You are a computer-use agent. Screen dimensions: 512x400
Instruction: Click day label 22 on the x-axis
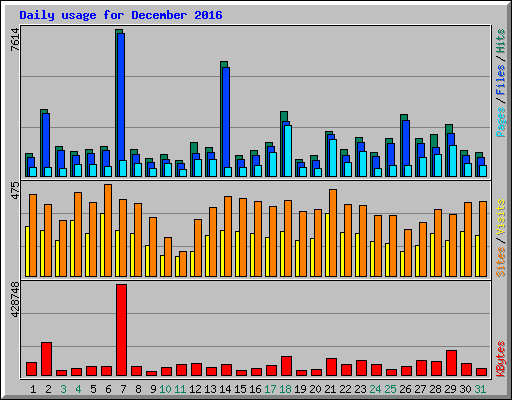coord(345,389)
